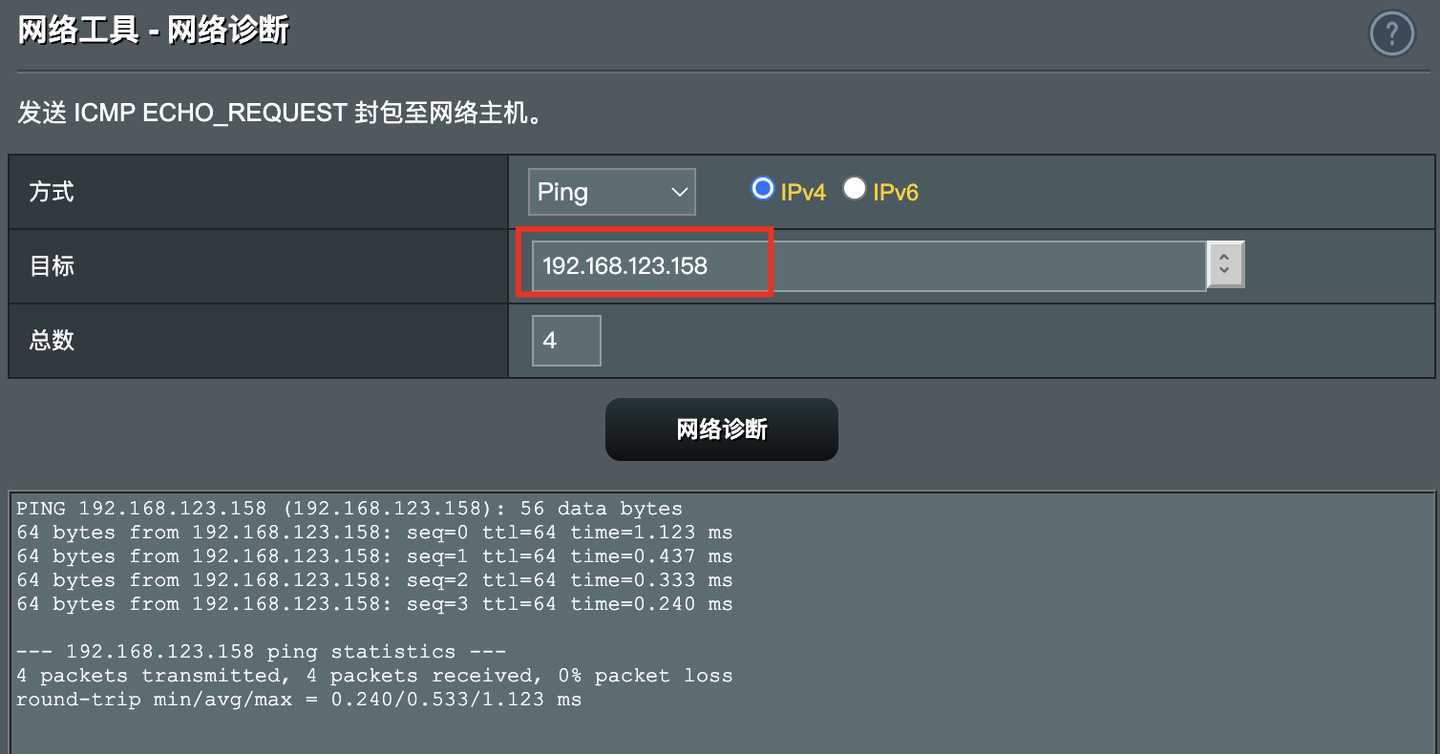Click the yellow IPv4 label text
The width and height of the screenshot is (1440, 754).
tap(803, 192)
